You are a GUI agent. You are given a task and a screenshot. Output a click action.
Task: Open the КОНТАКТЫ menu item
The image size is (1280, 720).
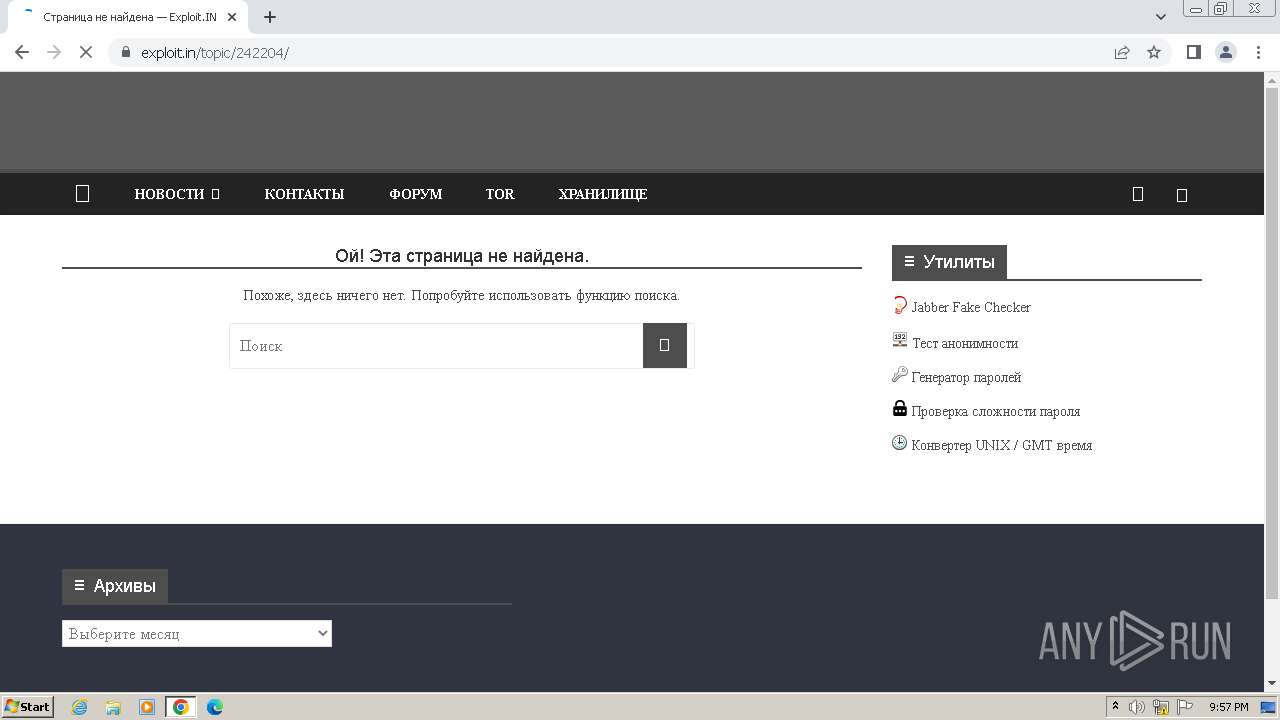(304, 194)
